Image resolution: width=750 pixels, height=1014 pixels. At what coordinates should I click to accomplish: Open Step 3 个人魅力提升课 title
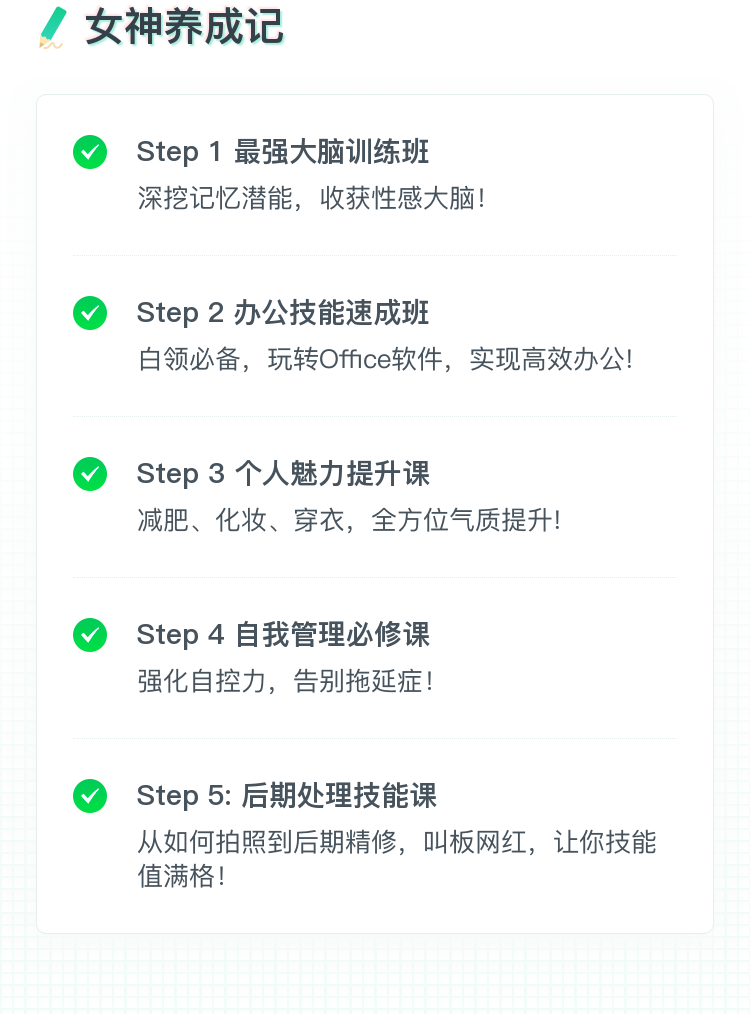[x=283, y=474]
